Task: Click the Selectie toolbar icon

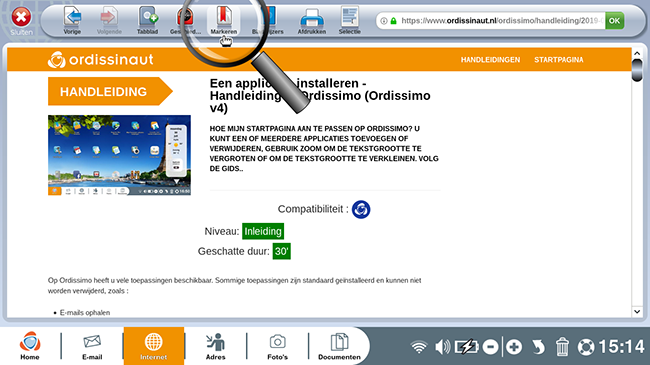Action: point(349,20)
